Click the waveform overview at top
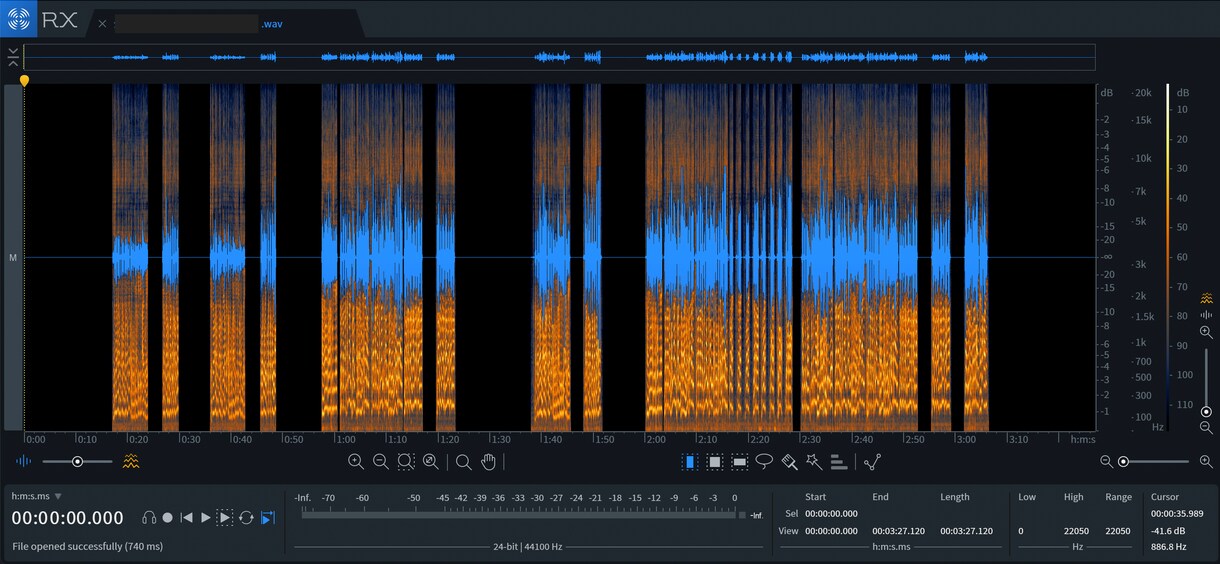Screen dimensions: 1220x564 pos(559,57)
